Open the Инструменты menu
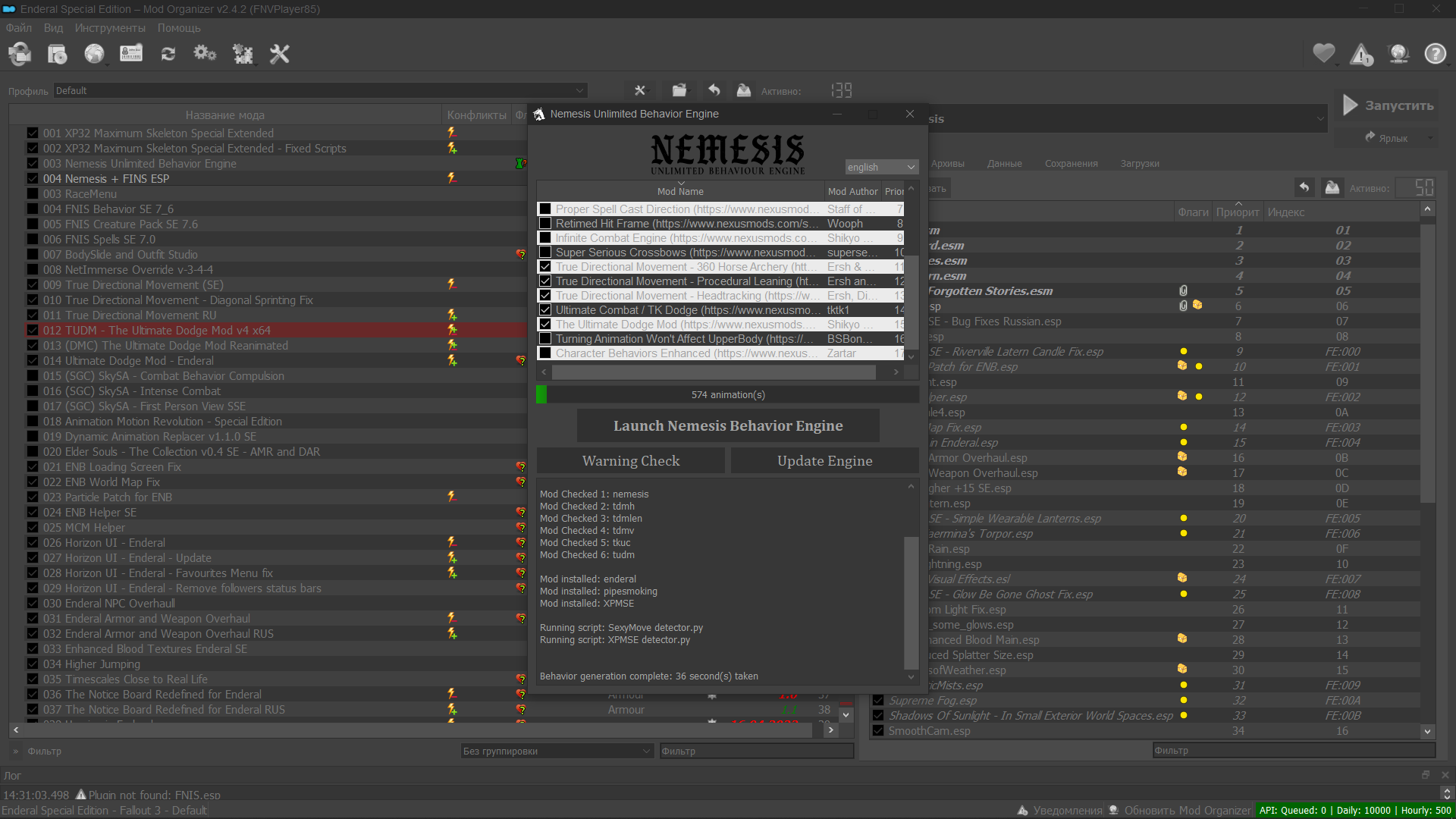The image size is (1456, 819). point(110,27)
